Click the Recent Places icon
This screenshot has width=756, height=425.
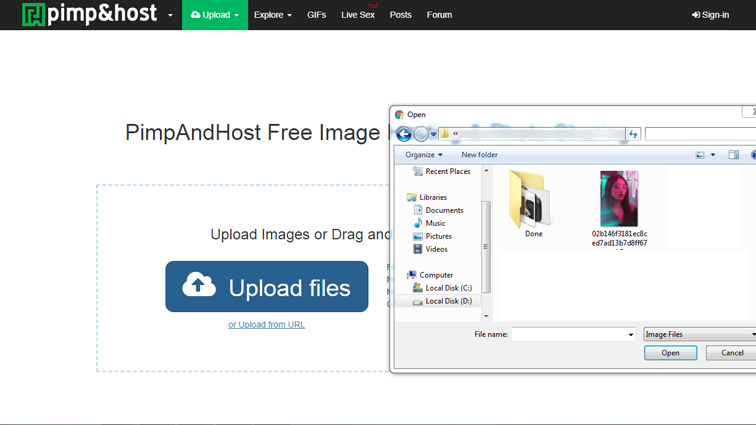click(x=418, y=171)
